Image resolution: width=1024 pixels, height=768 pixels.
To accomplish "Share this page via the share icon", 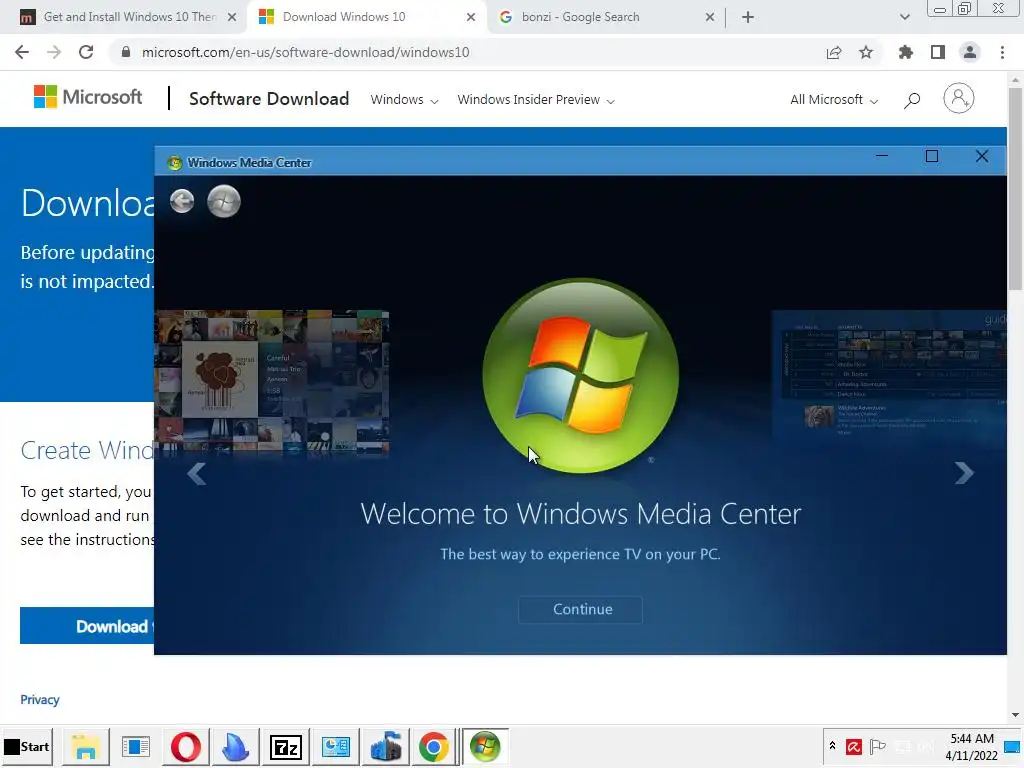I will tap(834, 53).
